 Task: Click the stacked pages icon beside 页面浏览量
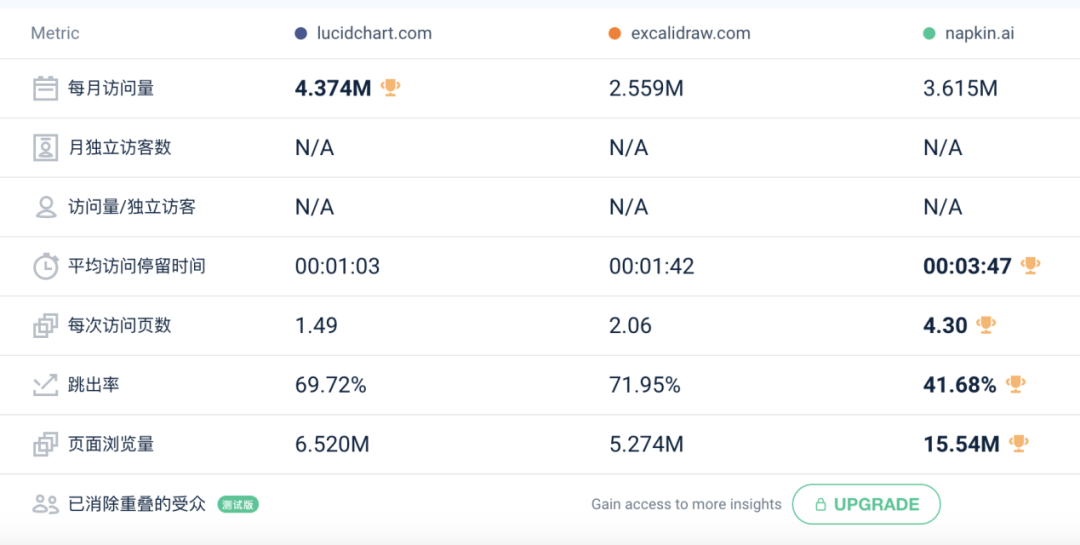[46, 444]
